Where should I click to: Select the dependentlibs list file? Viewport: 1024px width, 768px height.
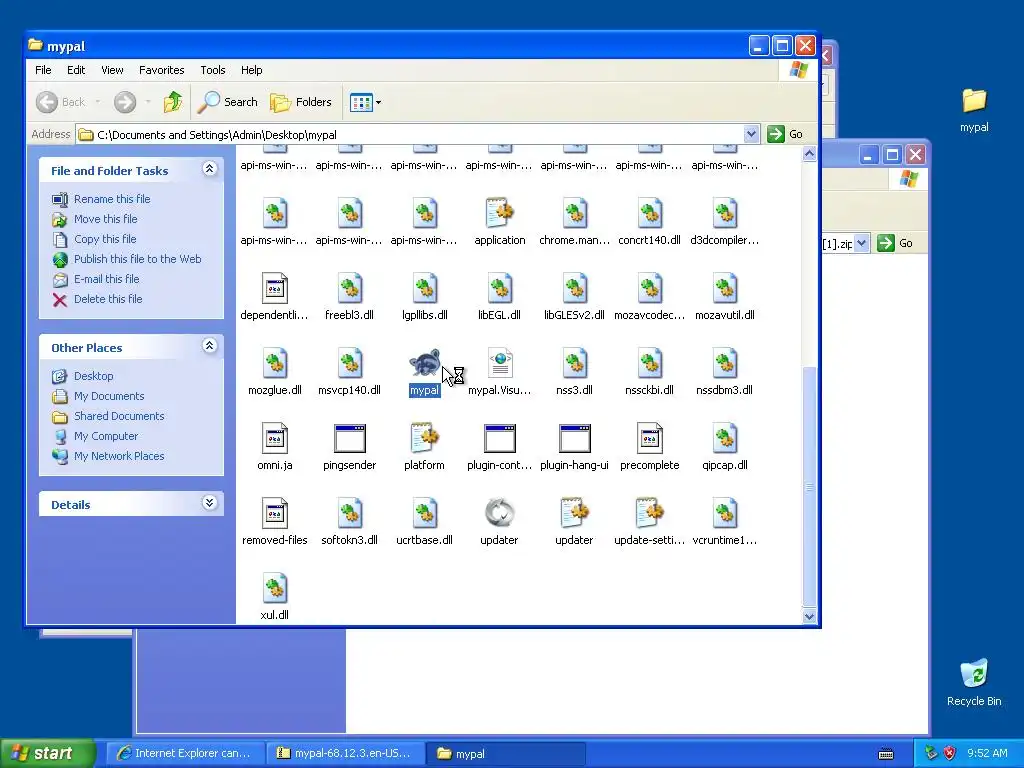tap(274, 297)
